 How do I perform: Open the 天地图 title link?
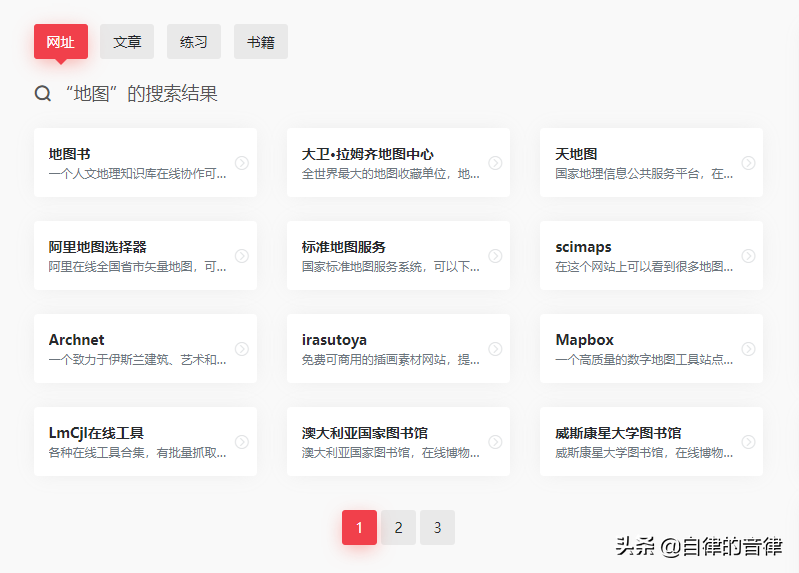pyautogui.click(x=576, y=154)
